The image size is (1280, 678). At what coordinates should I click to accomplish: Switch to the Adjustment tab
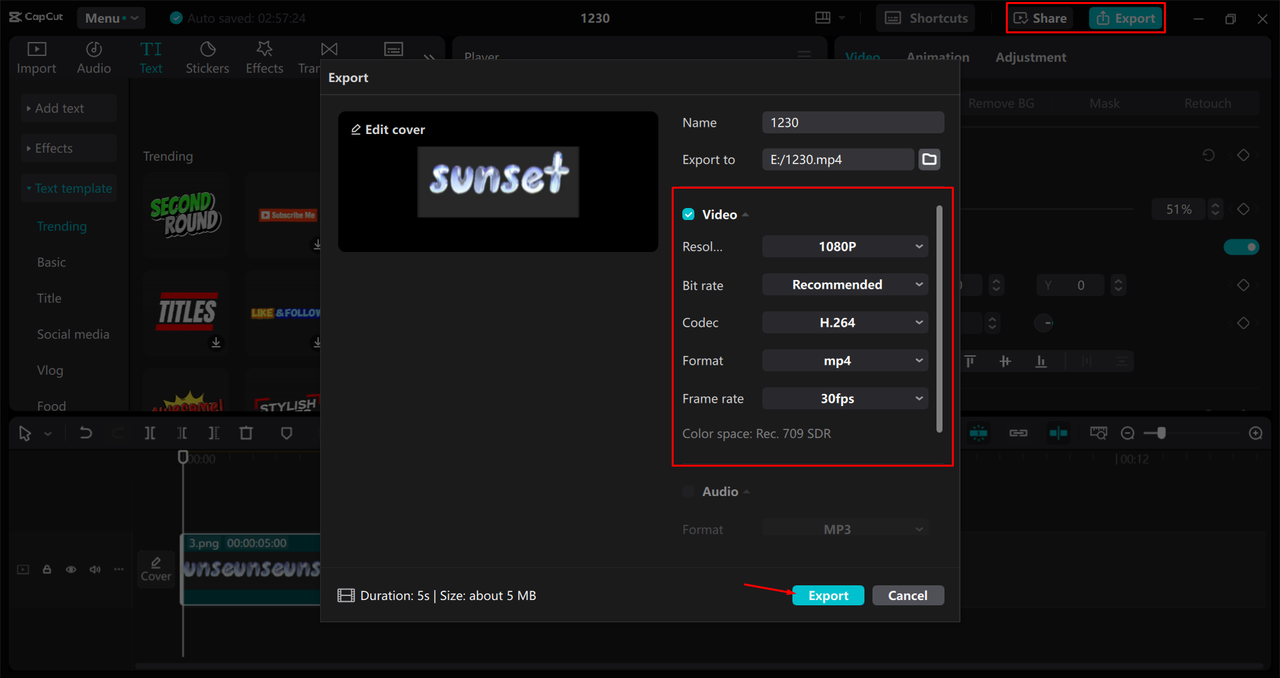click(x=1031, y=57)
